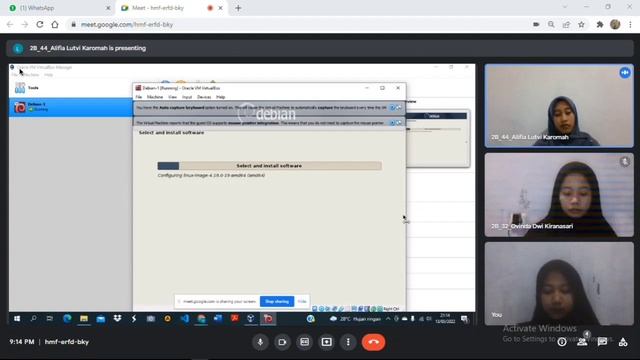Bookmark this page with the star
Viewport: 640px width, 360px height.
(x=582, y=24)
